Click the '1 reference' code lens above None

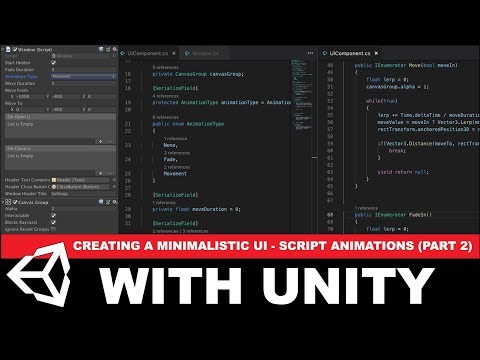click(175, 138)
